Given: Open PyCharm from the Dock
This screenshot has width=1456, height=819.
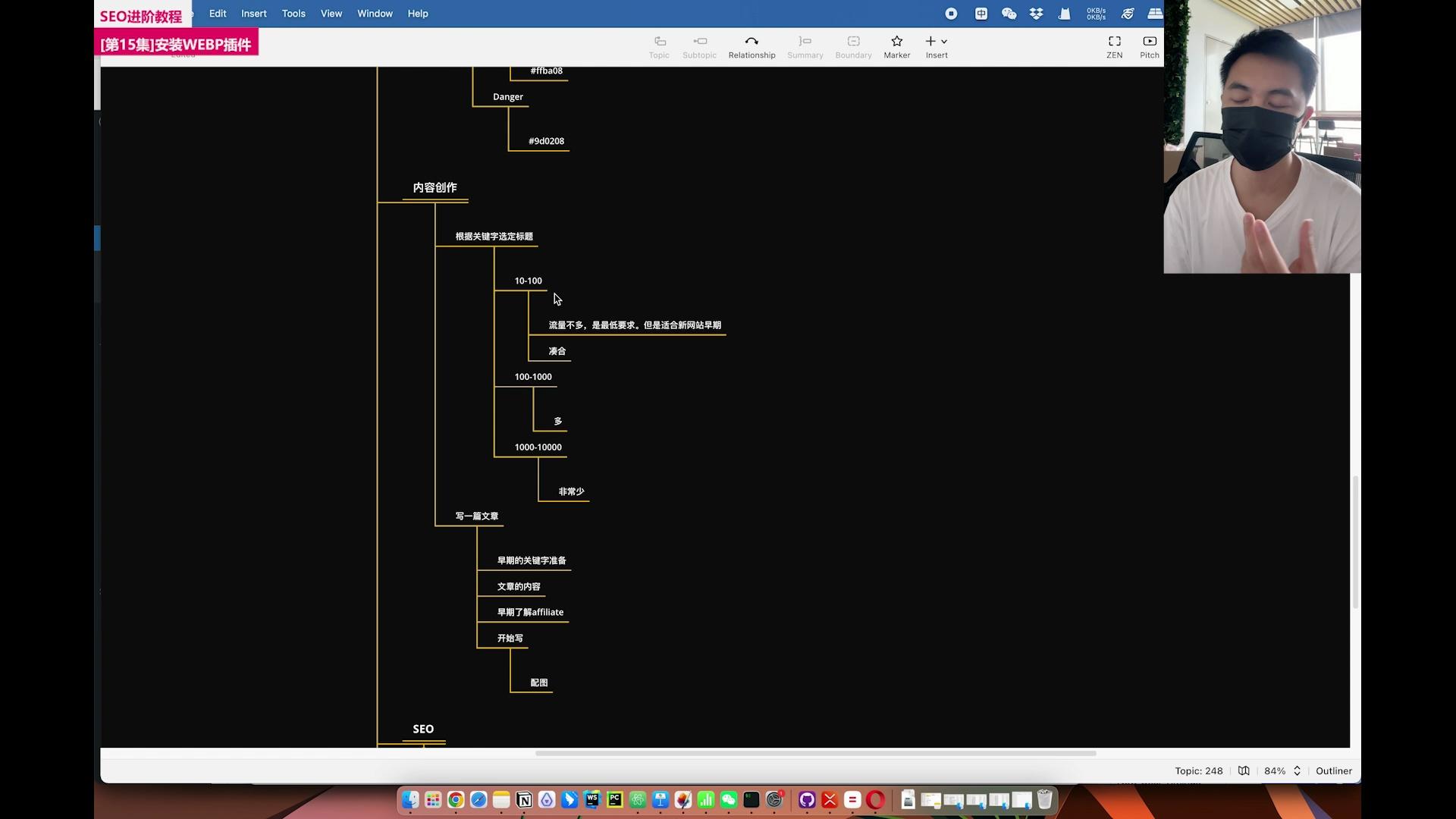Looking at the screenshot, I should point(615,799).
